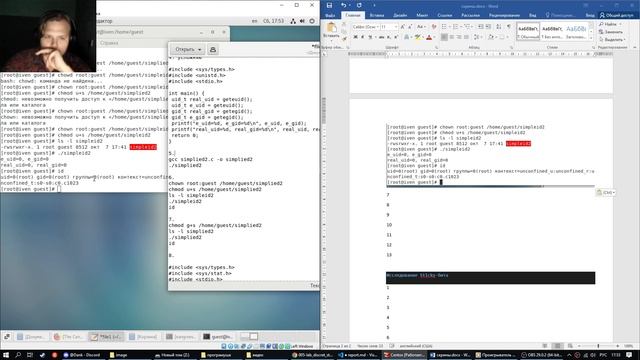The image size is (640, 360).
Task: Click Заменить in Word editing group
Action: (611, 32)
